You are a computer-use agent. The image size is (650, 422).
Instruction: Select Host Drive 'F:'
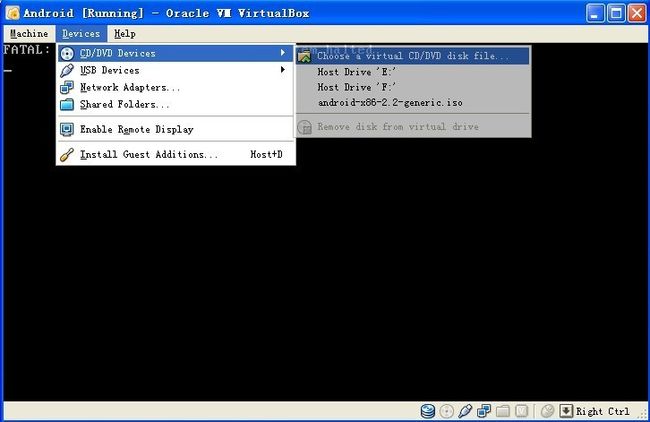point(413,87)
